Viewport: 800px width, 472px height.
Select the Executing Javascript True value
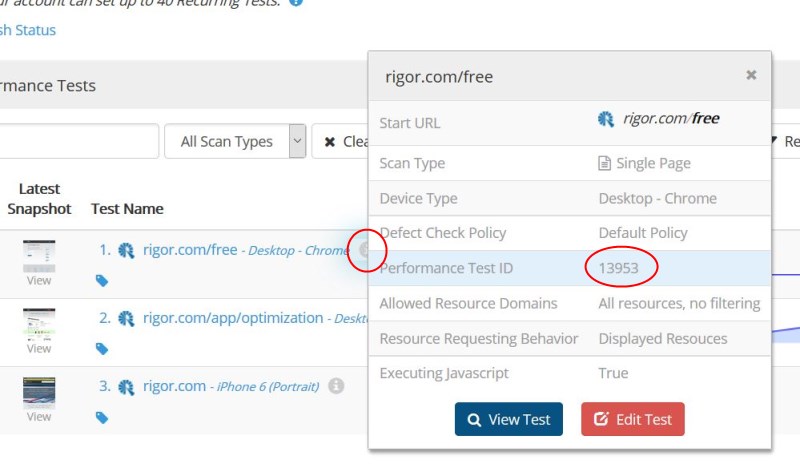click(x=613, y=373)
